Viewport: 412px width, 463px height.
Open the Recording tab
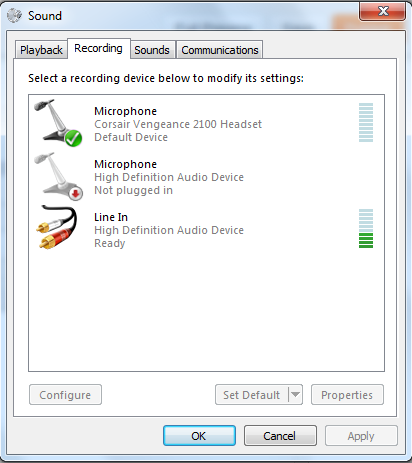98,48
